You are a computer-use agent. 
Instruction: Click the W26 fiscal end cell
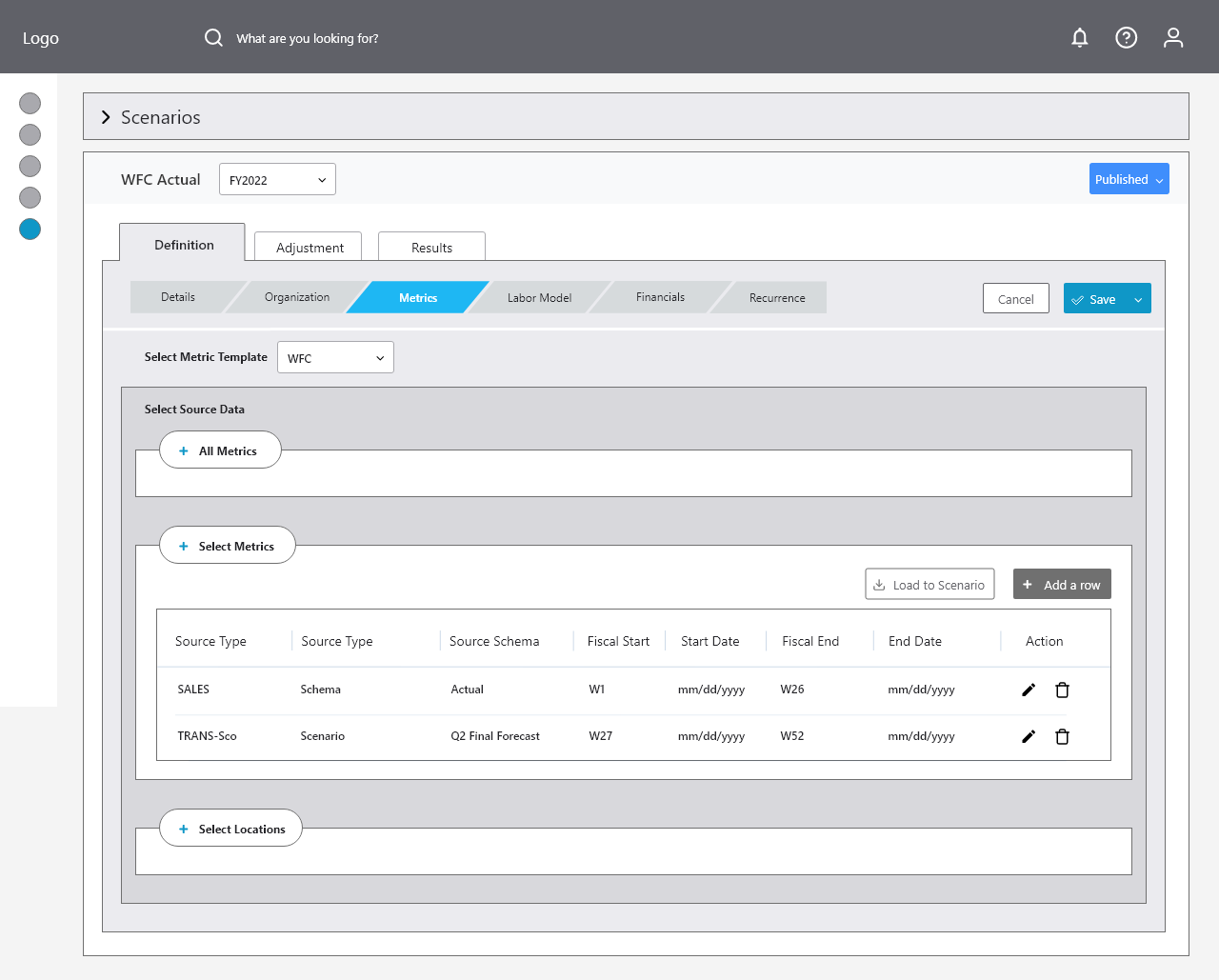coord(792,690)
